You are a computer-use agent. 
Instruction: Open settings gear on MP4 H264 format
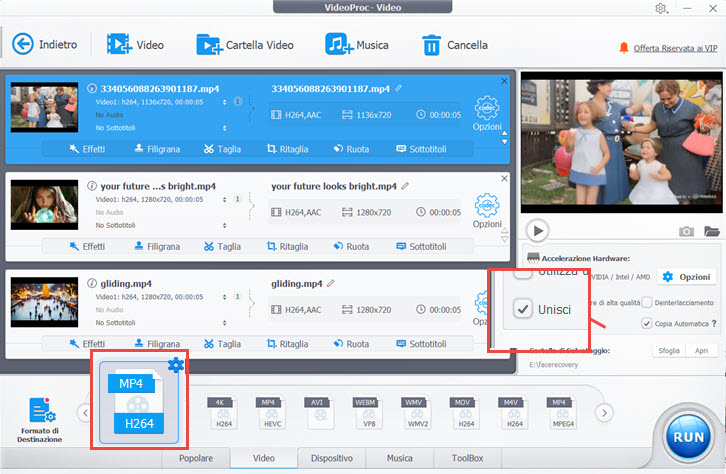coord(175,365)
